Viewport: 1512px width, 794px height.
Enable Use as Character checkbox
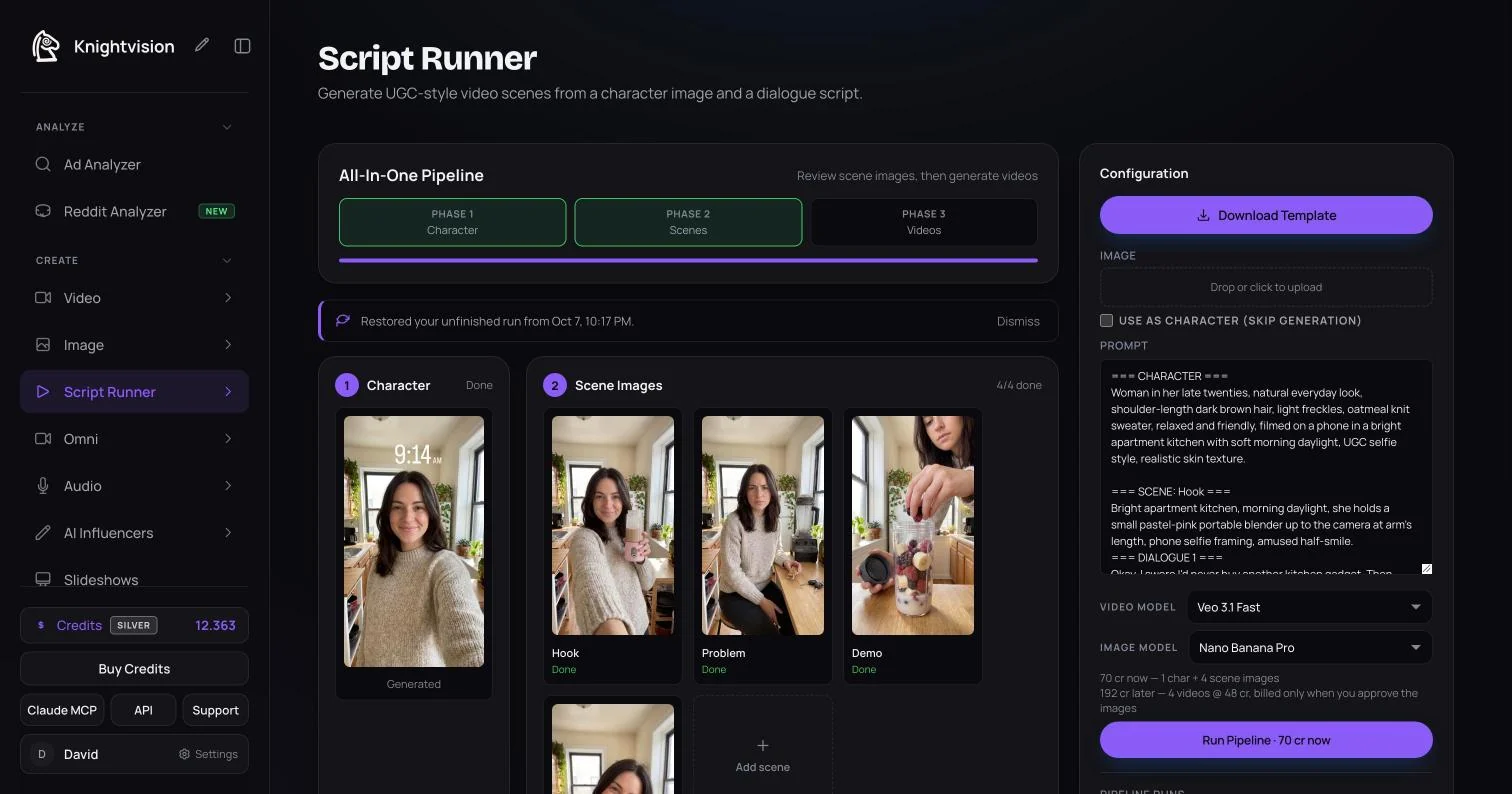[1106, 321]
